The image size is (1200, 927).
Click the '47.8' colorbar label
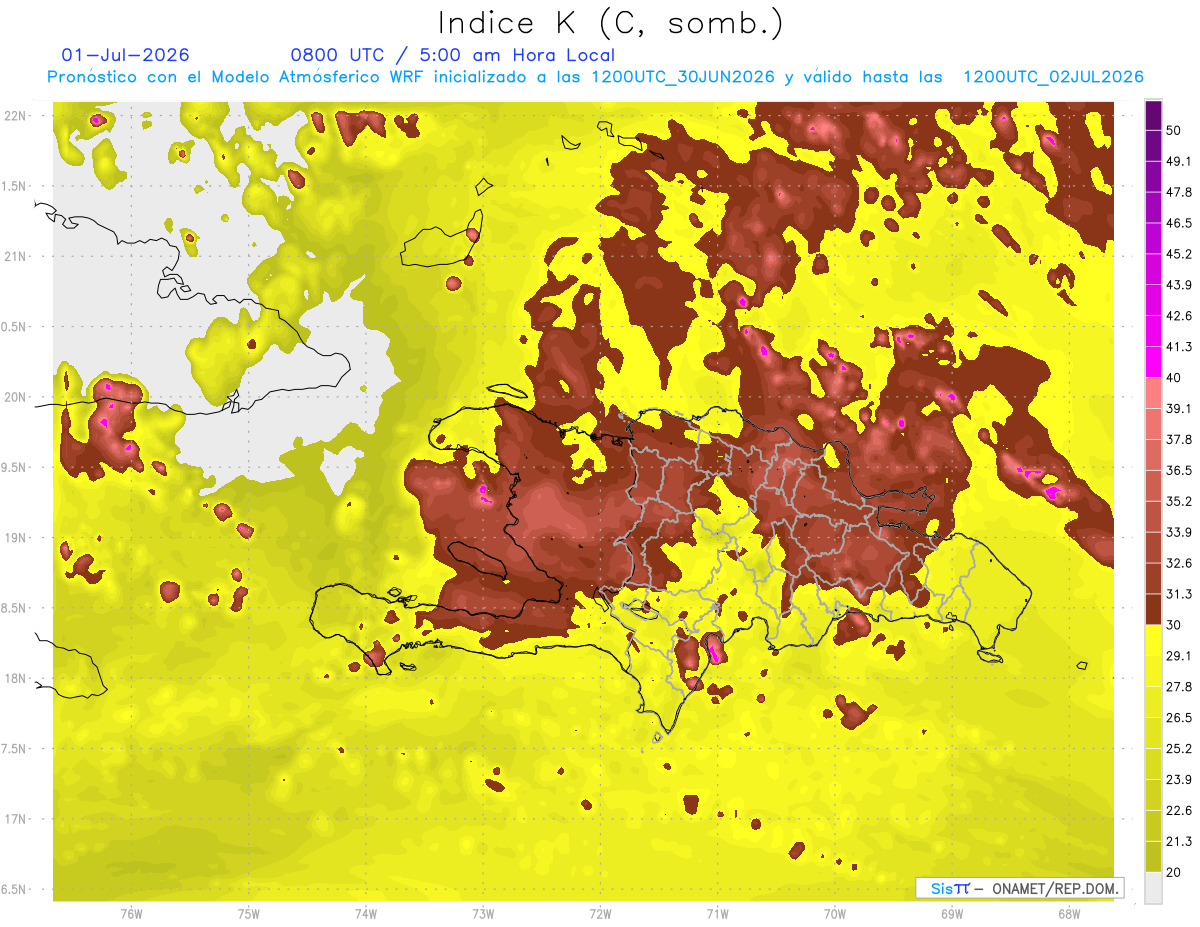[x=1179, y=192]
